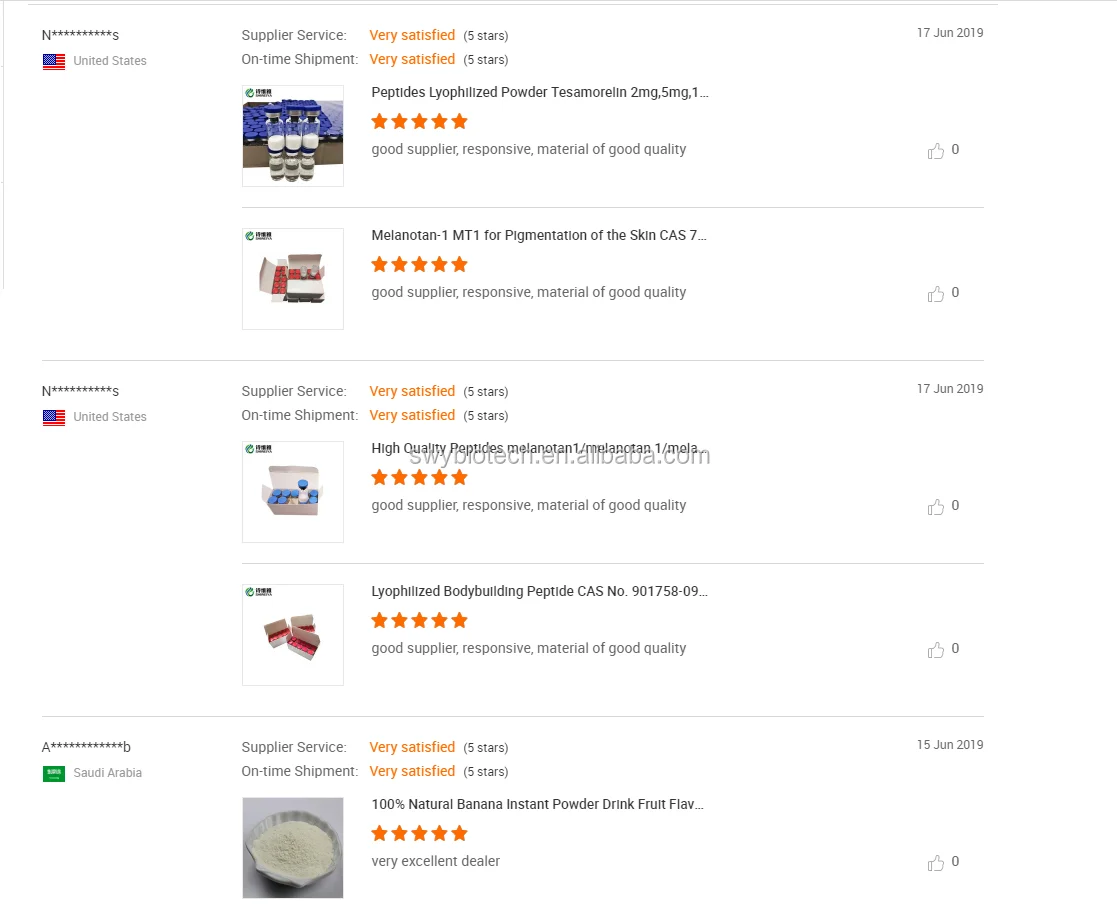Viewport: 1117px width, 911px height.
Task: Like the Tesamorelin review with thumbs-up icon
Action: click(x=936, y=151)
